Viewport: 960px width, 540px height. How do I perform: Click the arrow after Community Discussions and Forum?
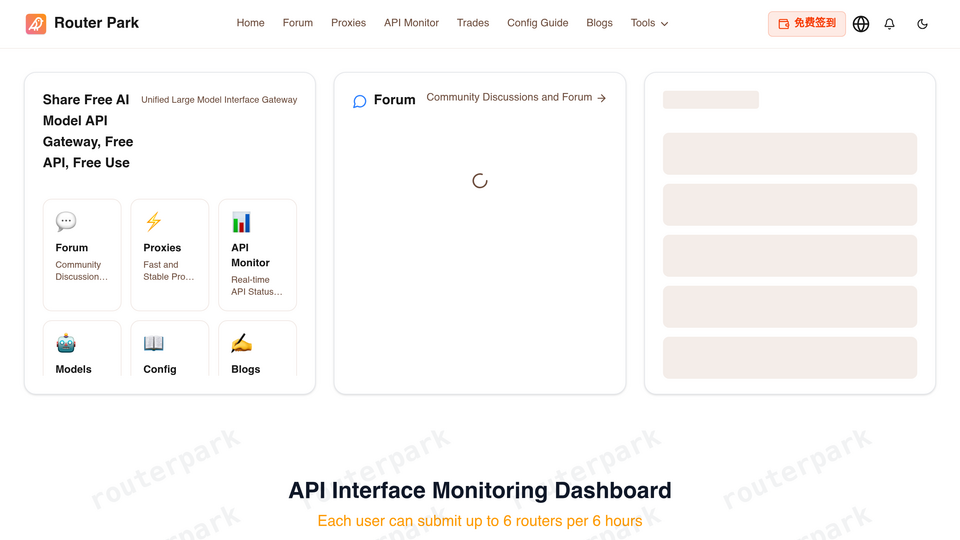pos(601,98)
